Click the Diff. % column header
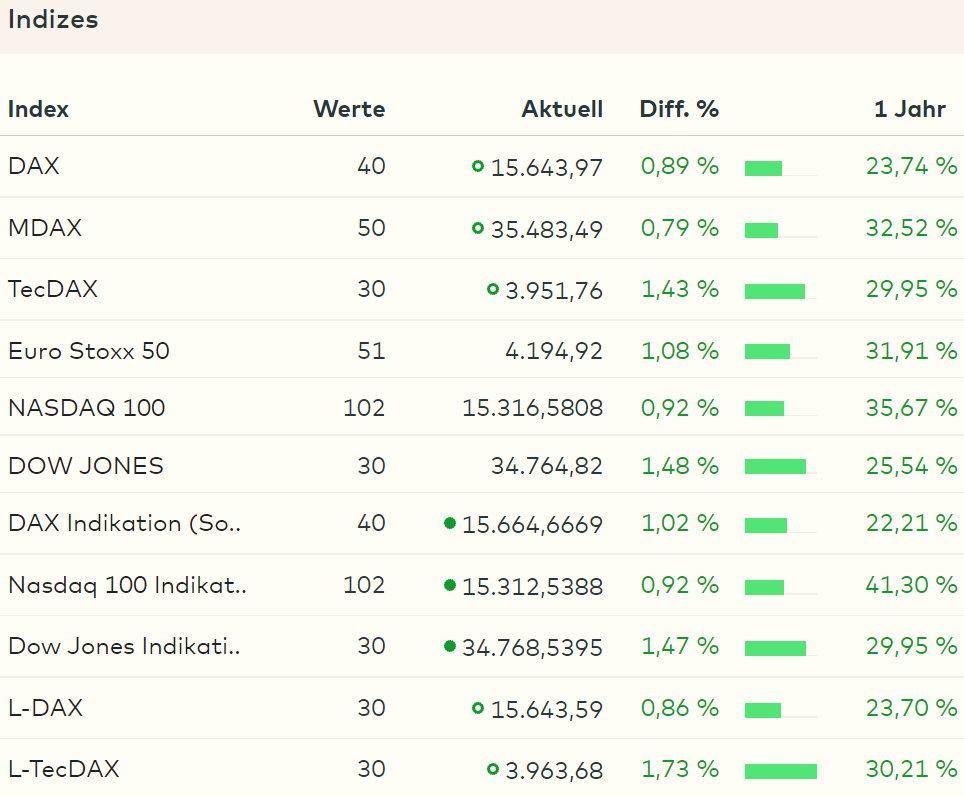 coord(679,109)
